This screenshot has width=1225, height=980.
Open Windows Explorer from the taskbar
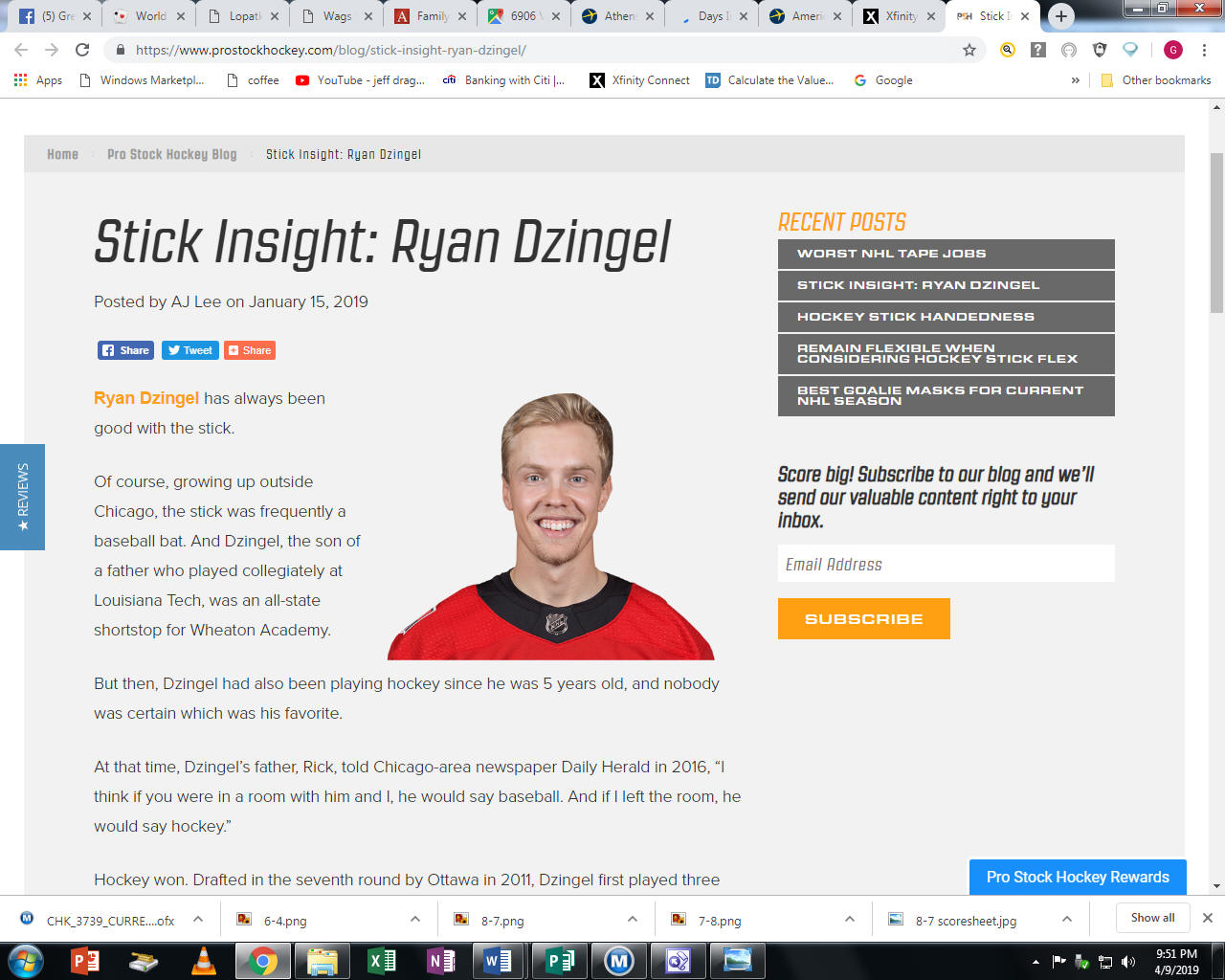[x=322, y=961]
